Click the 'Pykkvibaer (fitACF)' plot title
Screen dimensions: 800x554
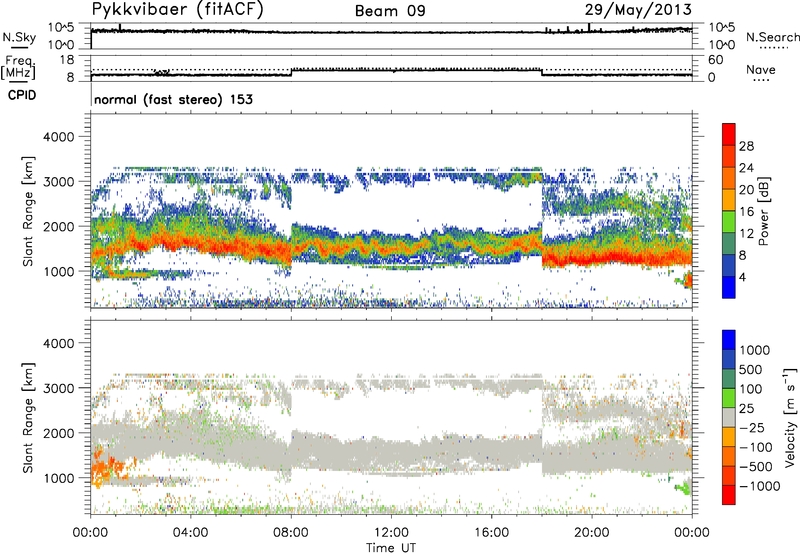177,10
